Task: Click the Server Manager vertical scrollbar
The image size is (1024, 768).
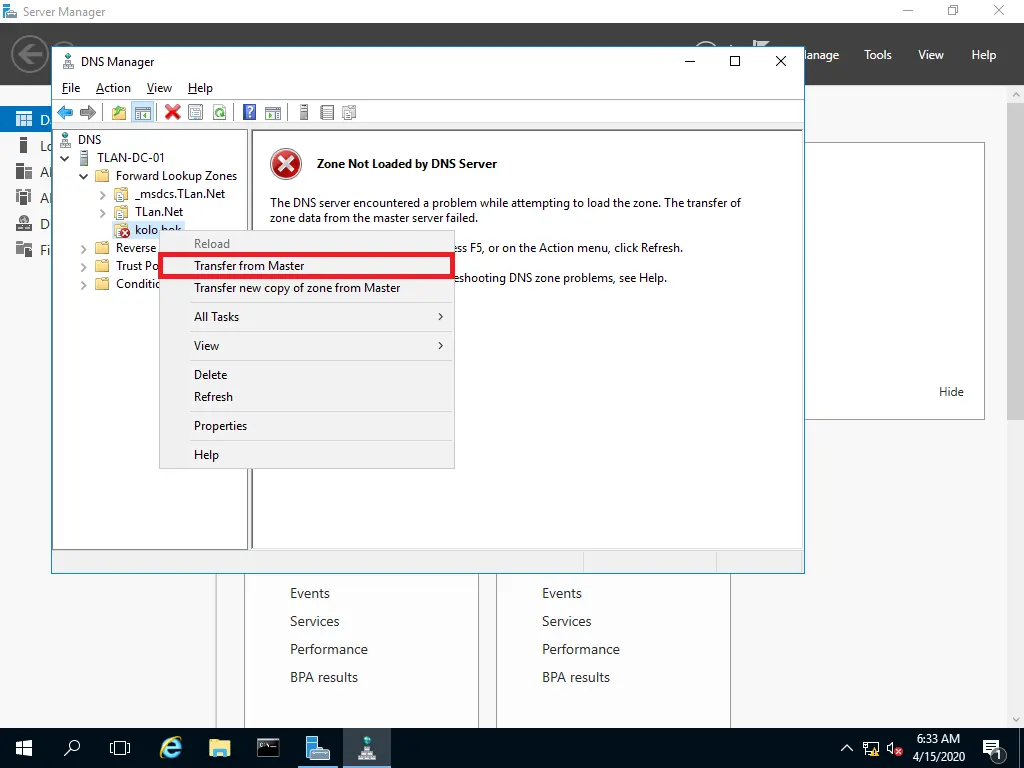Action: (1015, 261)
